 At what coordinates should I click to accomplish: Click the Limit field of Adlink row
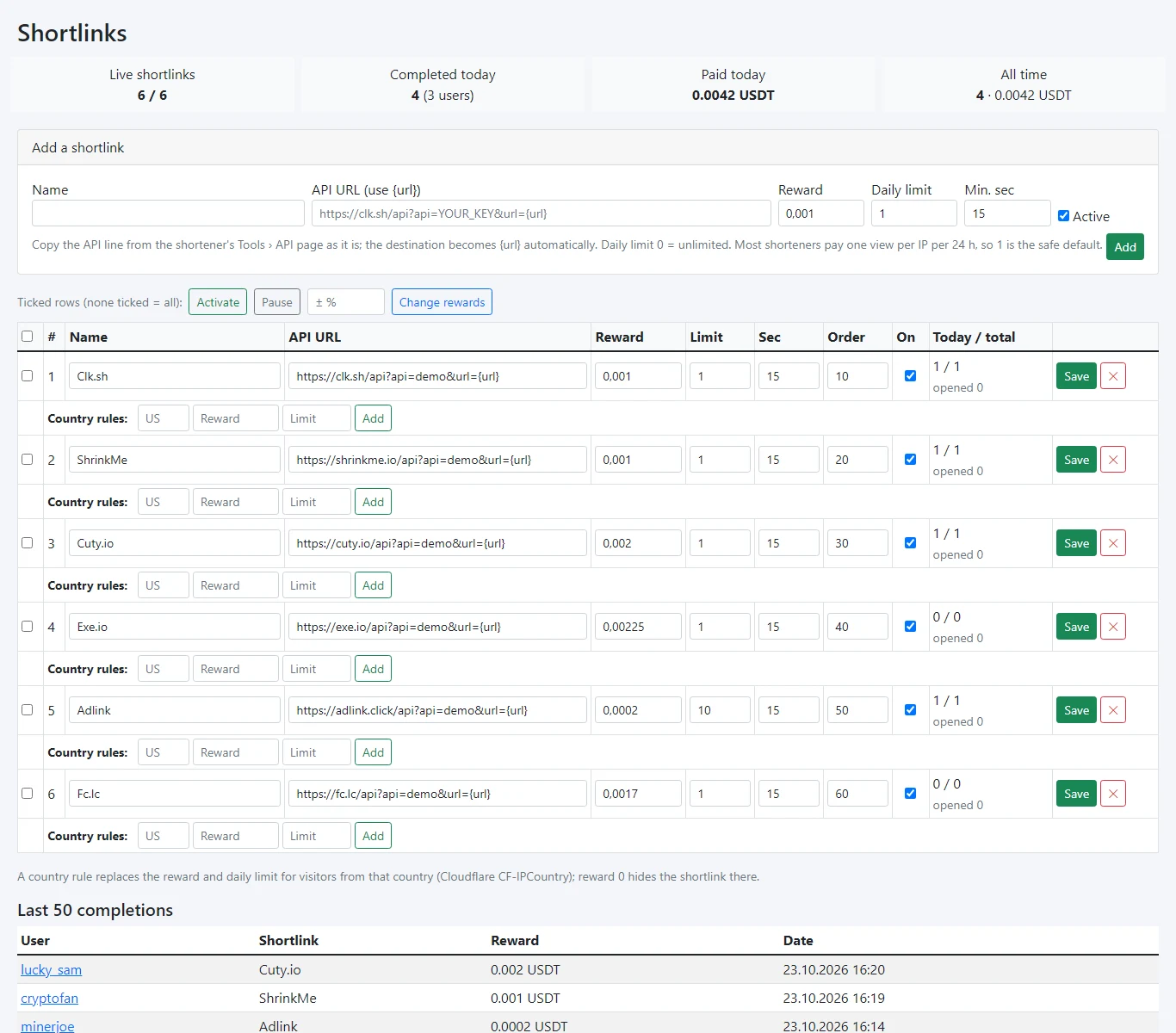[720, 710]
